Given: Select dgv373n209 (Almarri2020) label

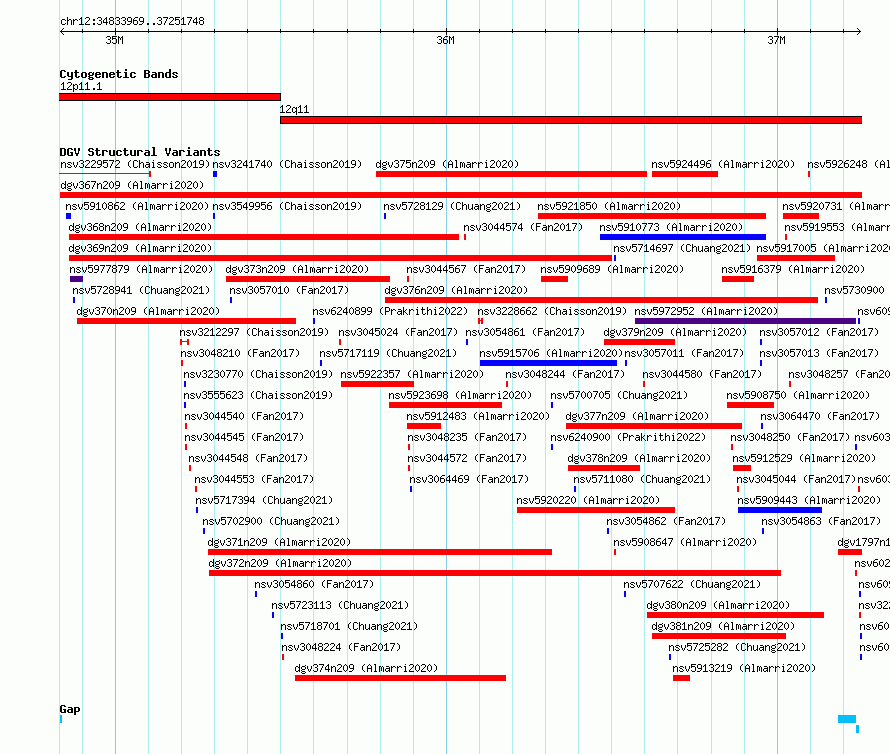Looking at the screenshot, I should point(297,269).
